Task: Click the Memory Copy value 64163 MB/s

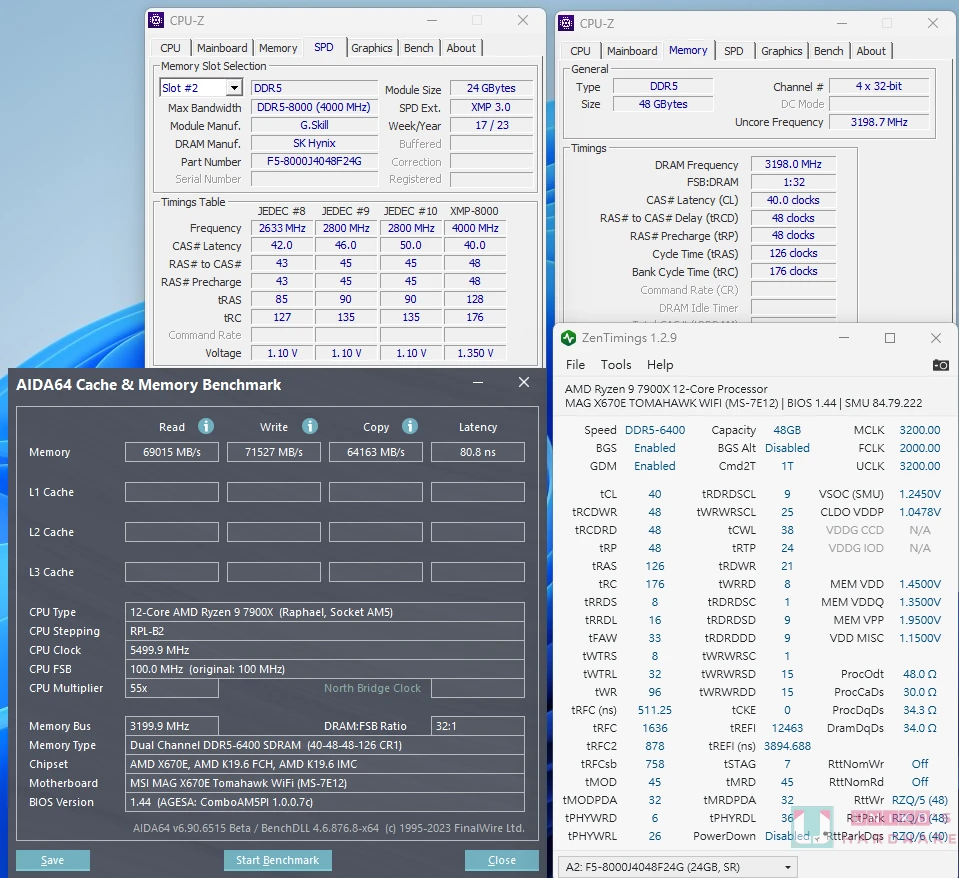Action: (376, 452)
